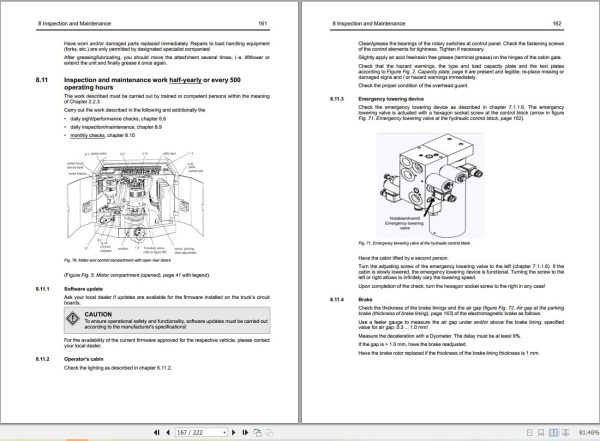Click the Fig. 70 caption text
Image resolution: width=600 pixels, height=441 pixels.
click(x=117, y=260)
